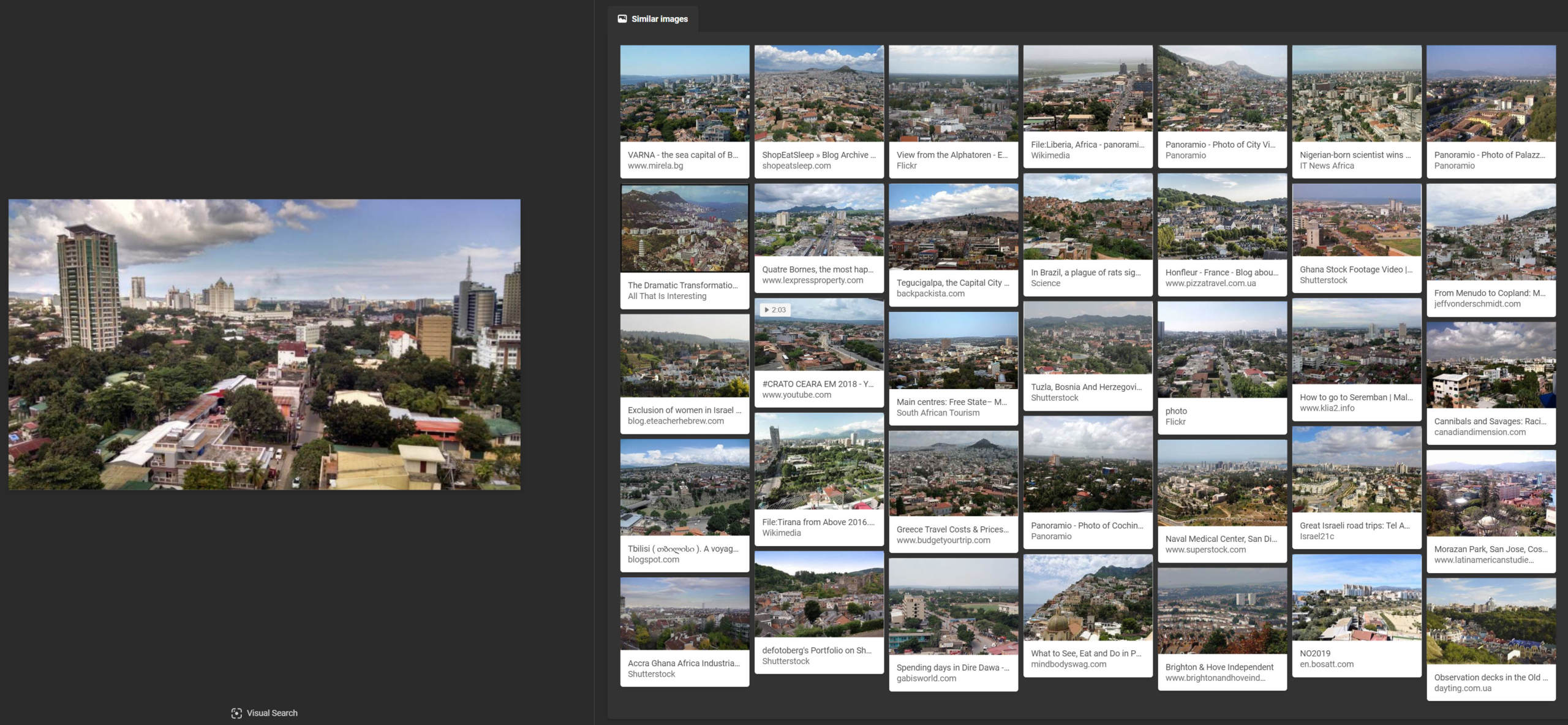Click the mindbodyswag.com source link
Image resolution: width=1568 pixels, height=725 pixels.
[1068, 664]
